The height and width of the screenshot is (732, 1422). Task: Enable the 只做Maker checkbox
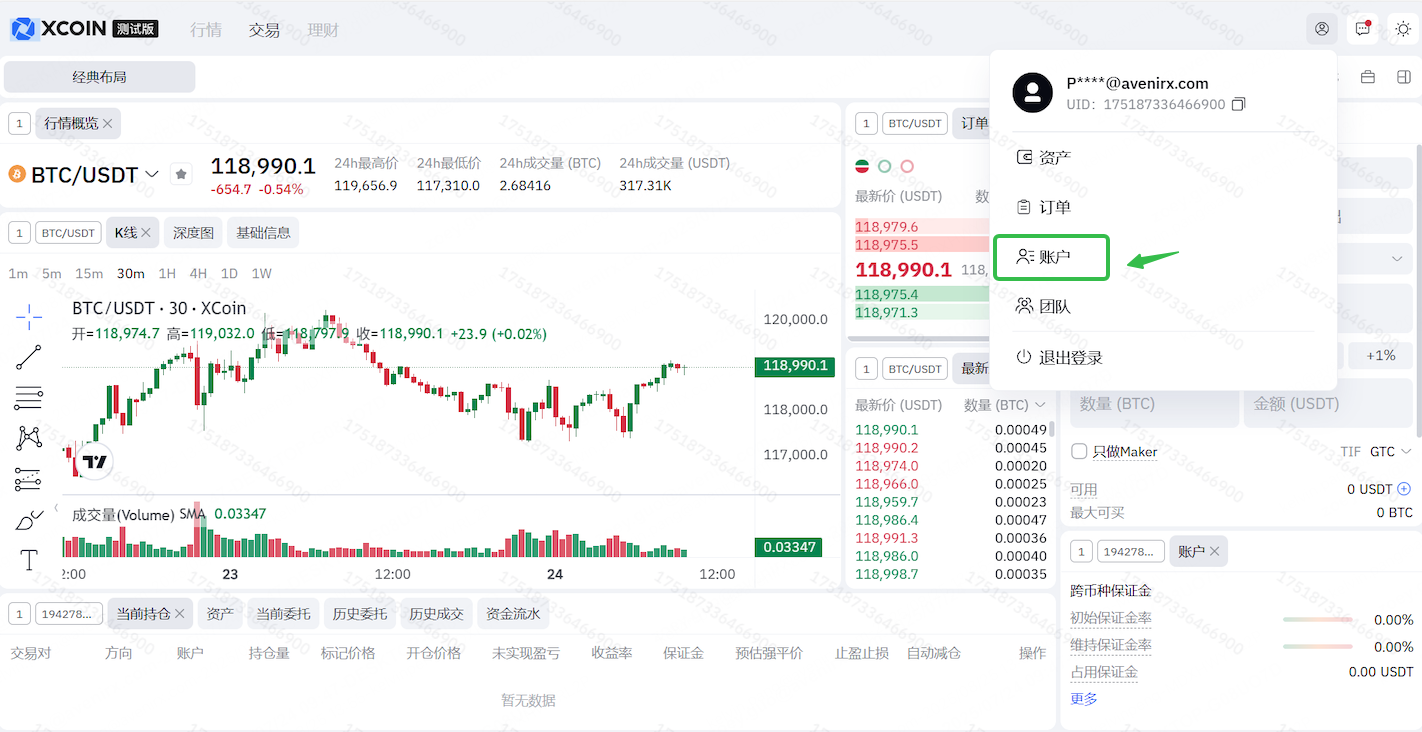(x=1079, y=452)
